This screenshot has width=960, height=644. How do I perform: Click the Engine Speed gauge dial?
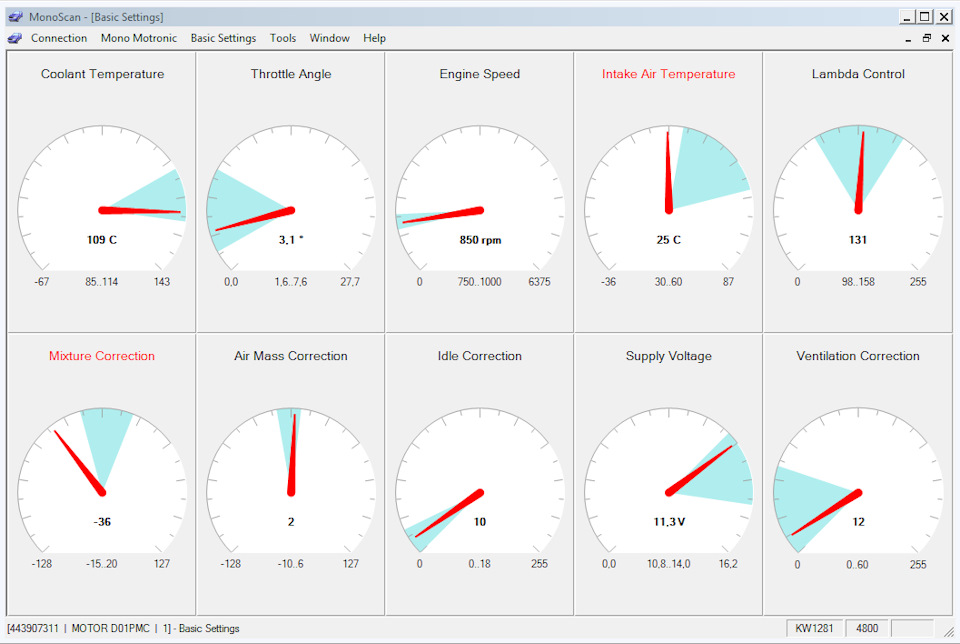[480, 198]
